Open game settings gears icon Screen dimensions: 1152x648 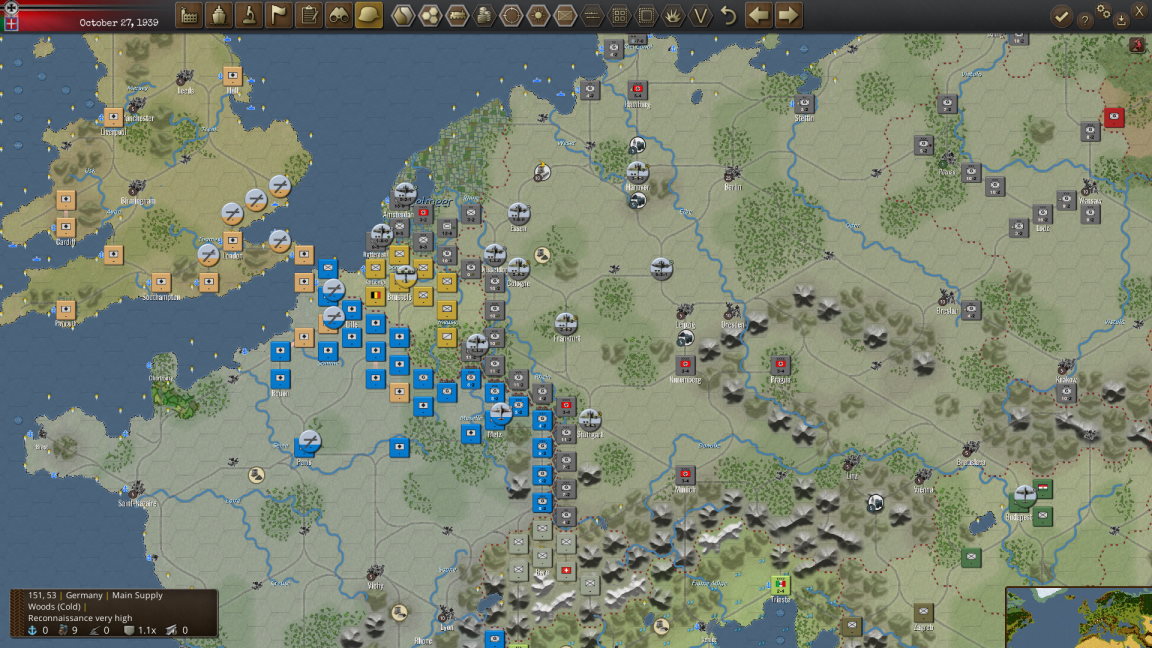pos(1104,11)
